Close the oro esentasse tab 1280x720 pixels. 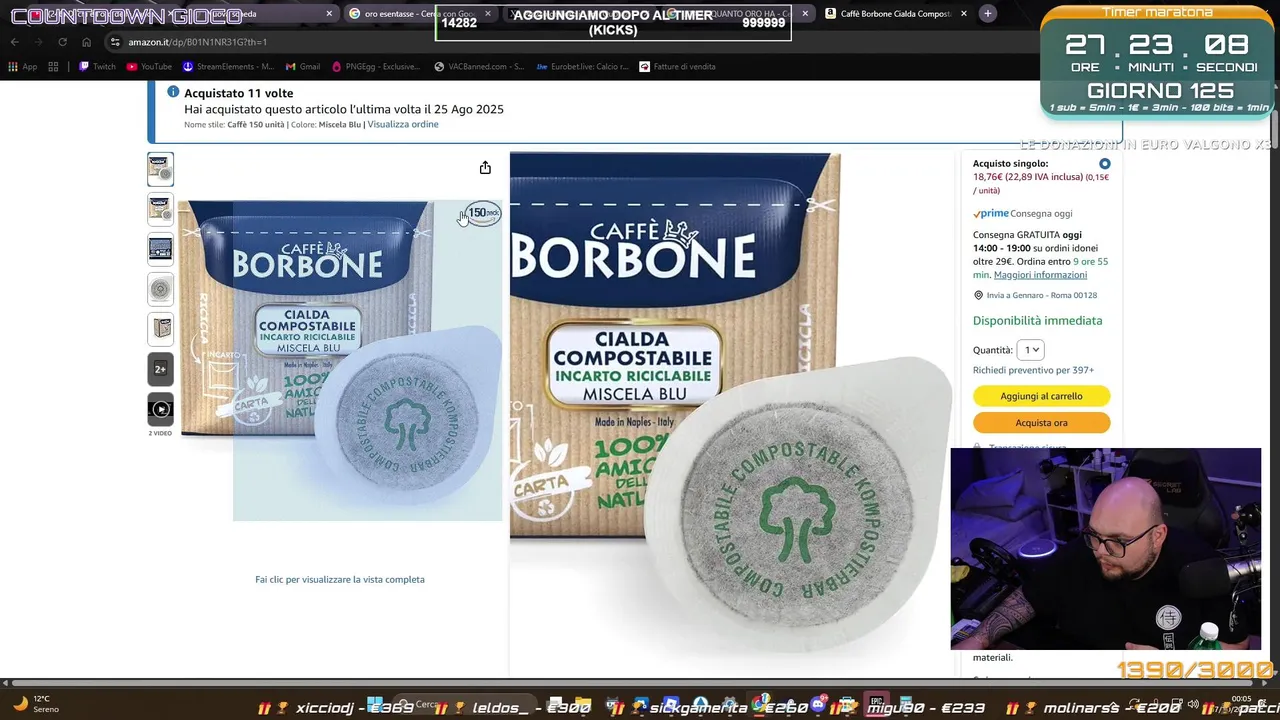click(x=487, y=14)
